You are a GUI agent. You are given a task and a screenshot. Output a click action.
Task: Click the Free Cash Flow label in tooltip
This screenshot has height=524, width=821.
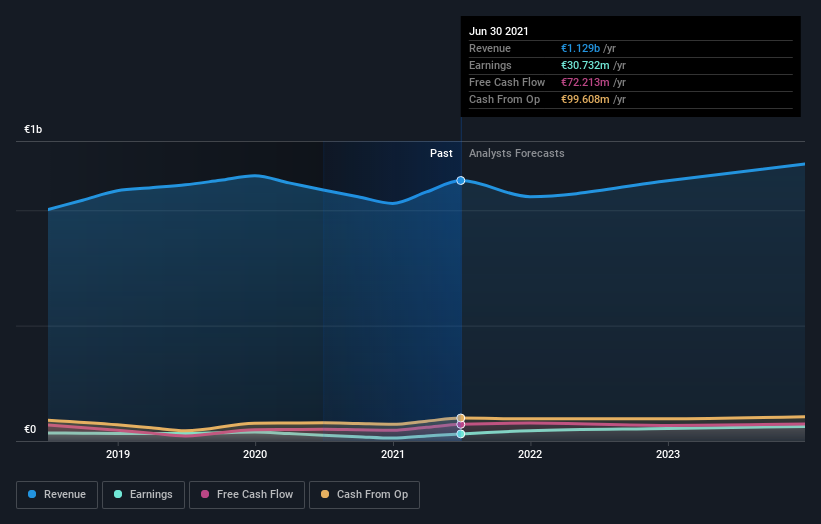507,82
